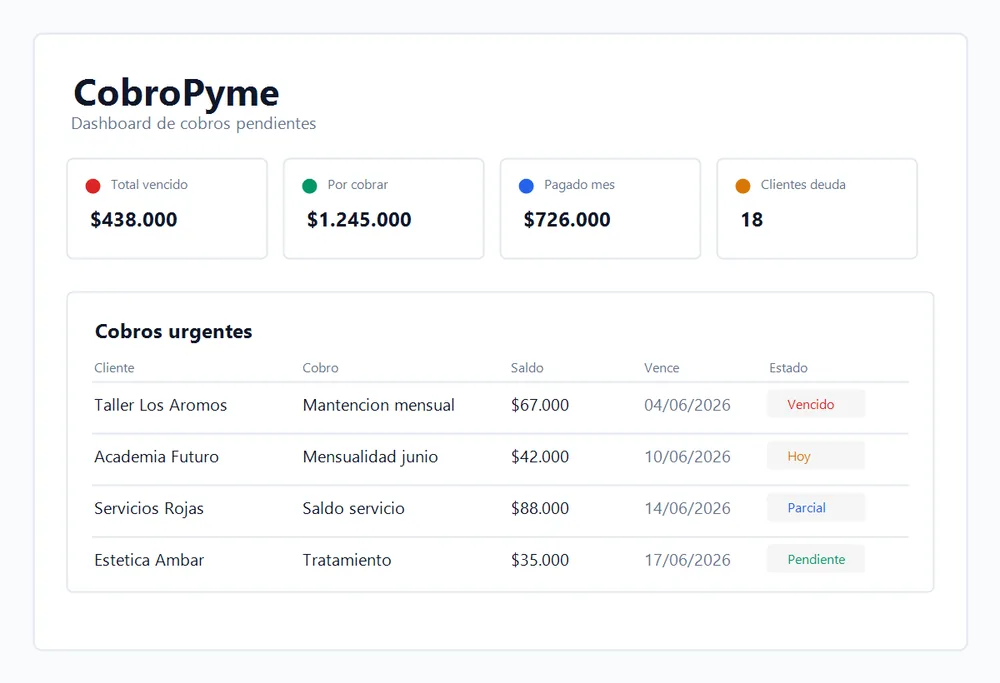Click the orange dot beside Clientes deuda
This screenshot has width=1000, height=683.
coord(743,186)
